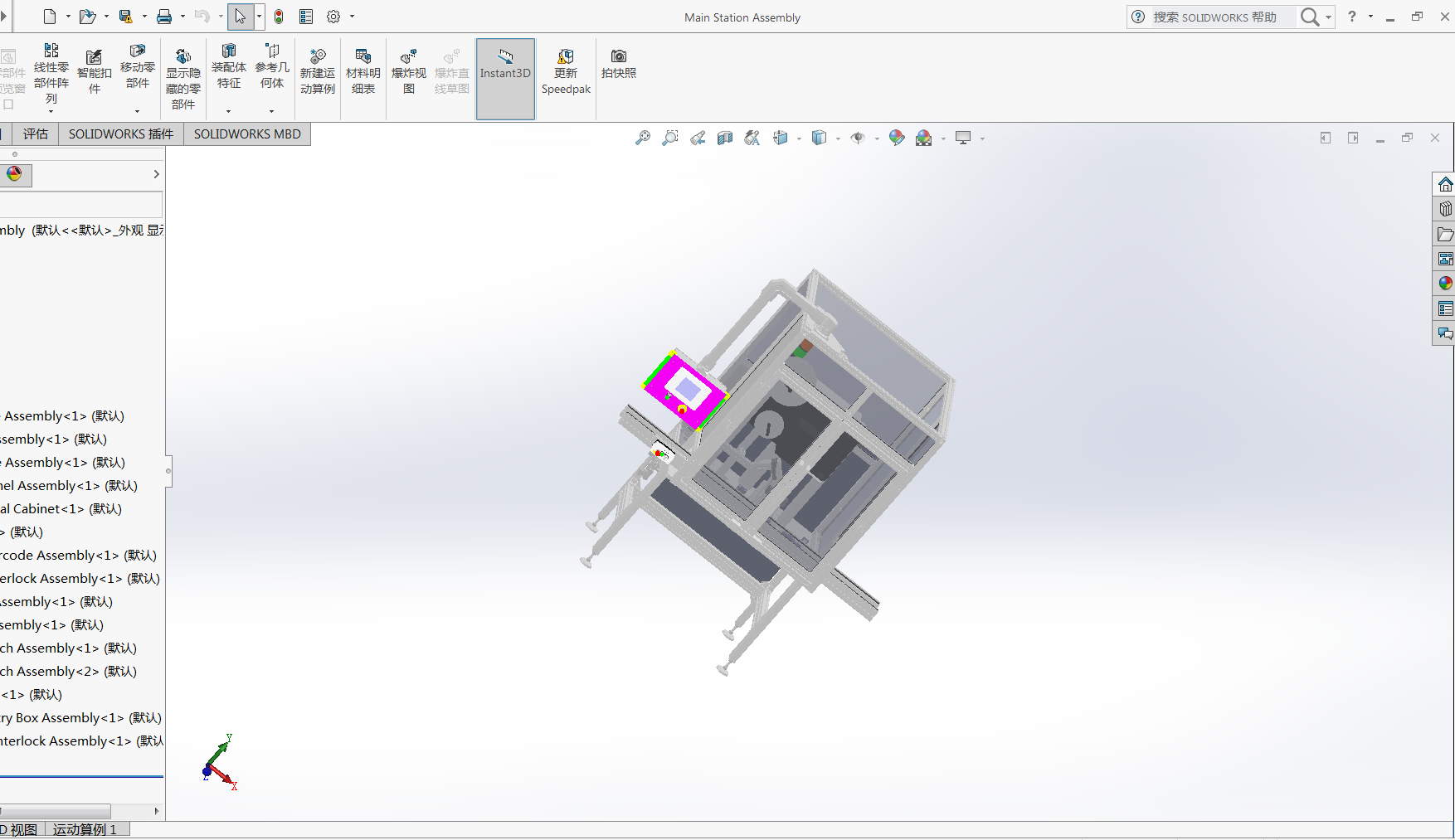Switch to the 评估 tab
This screenshot has width=1455, height=840.
tap(35, 134)
